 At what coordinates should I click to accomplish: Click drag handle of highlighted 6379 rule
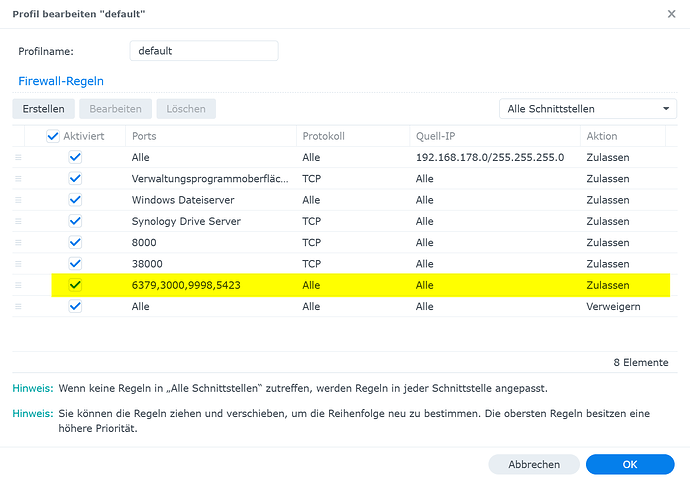(18, 285)
